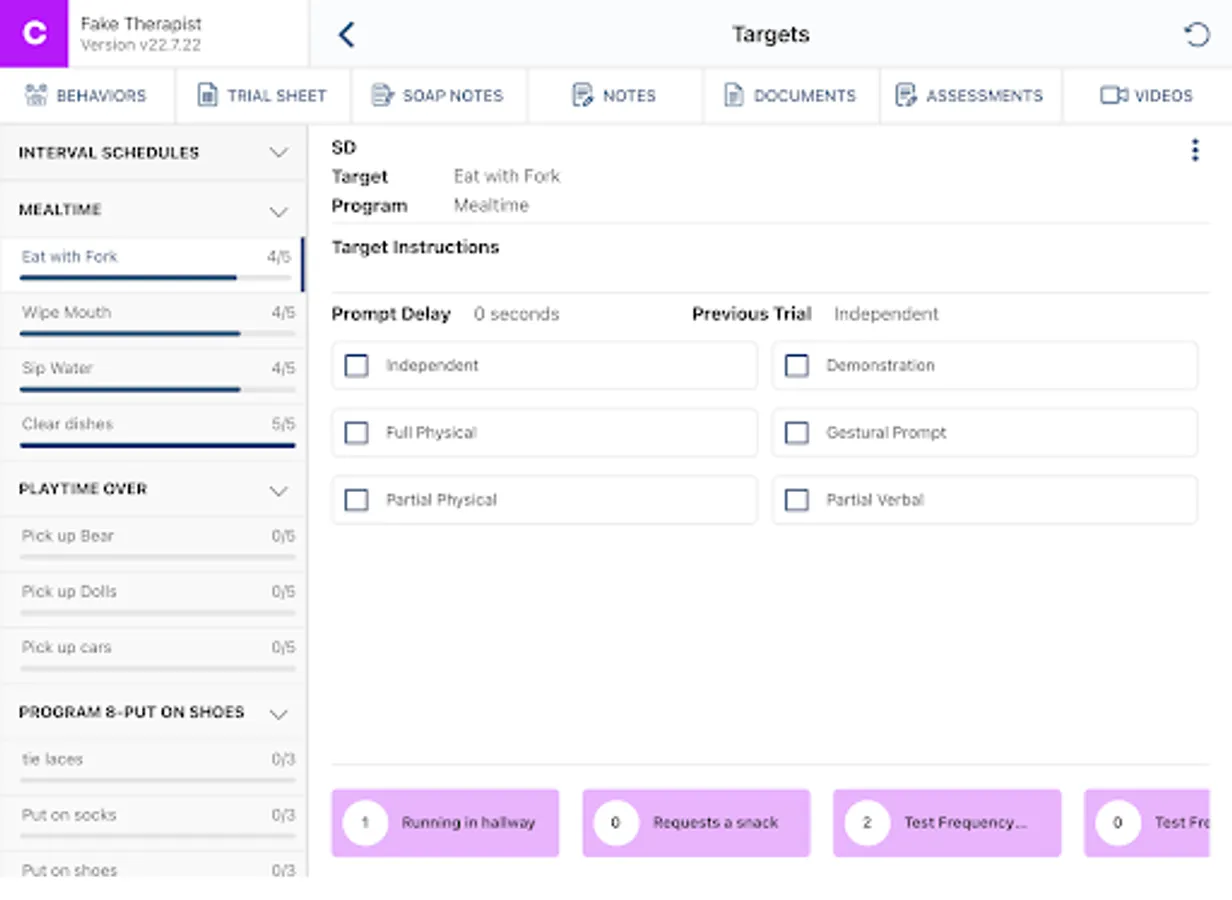This screenshot has width=1232, height=900.
Task: Tap the Requests a snack counter button
Action: (696, 823)
